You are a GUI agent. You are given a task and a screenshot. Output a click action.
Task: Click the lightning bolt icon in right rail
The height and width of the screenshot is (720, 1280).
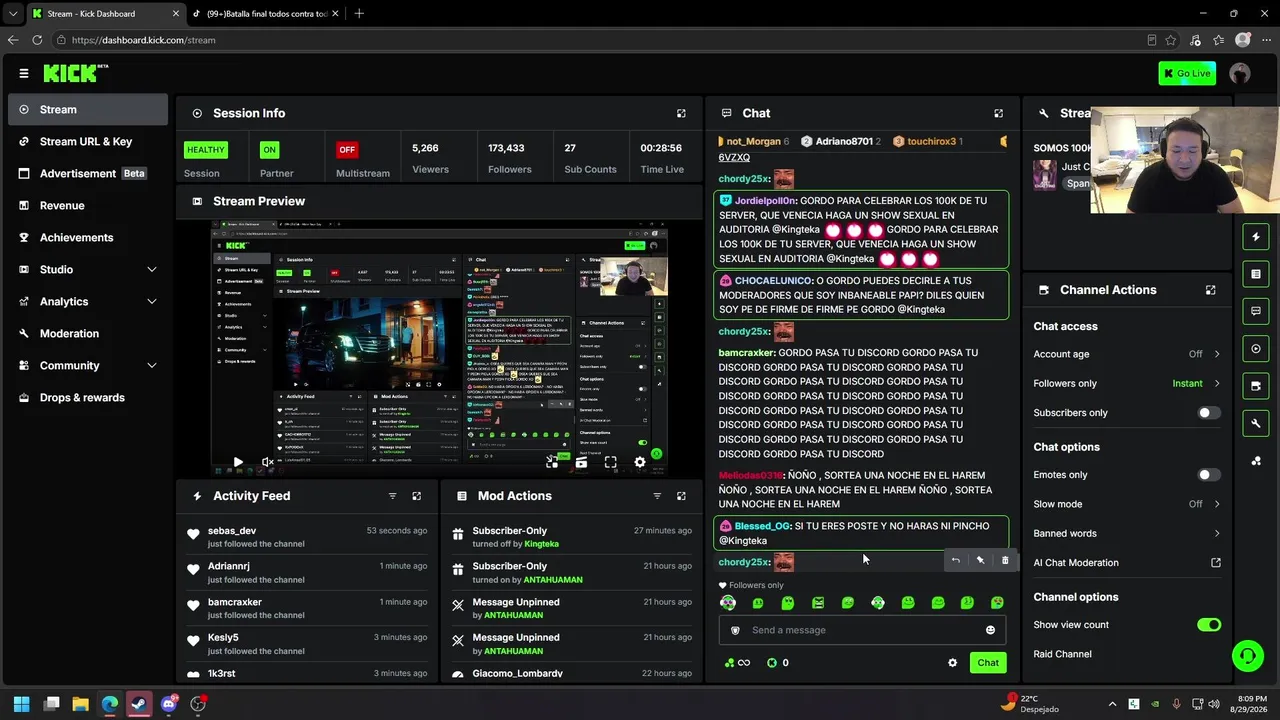[x=1256, y=237]
